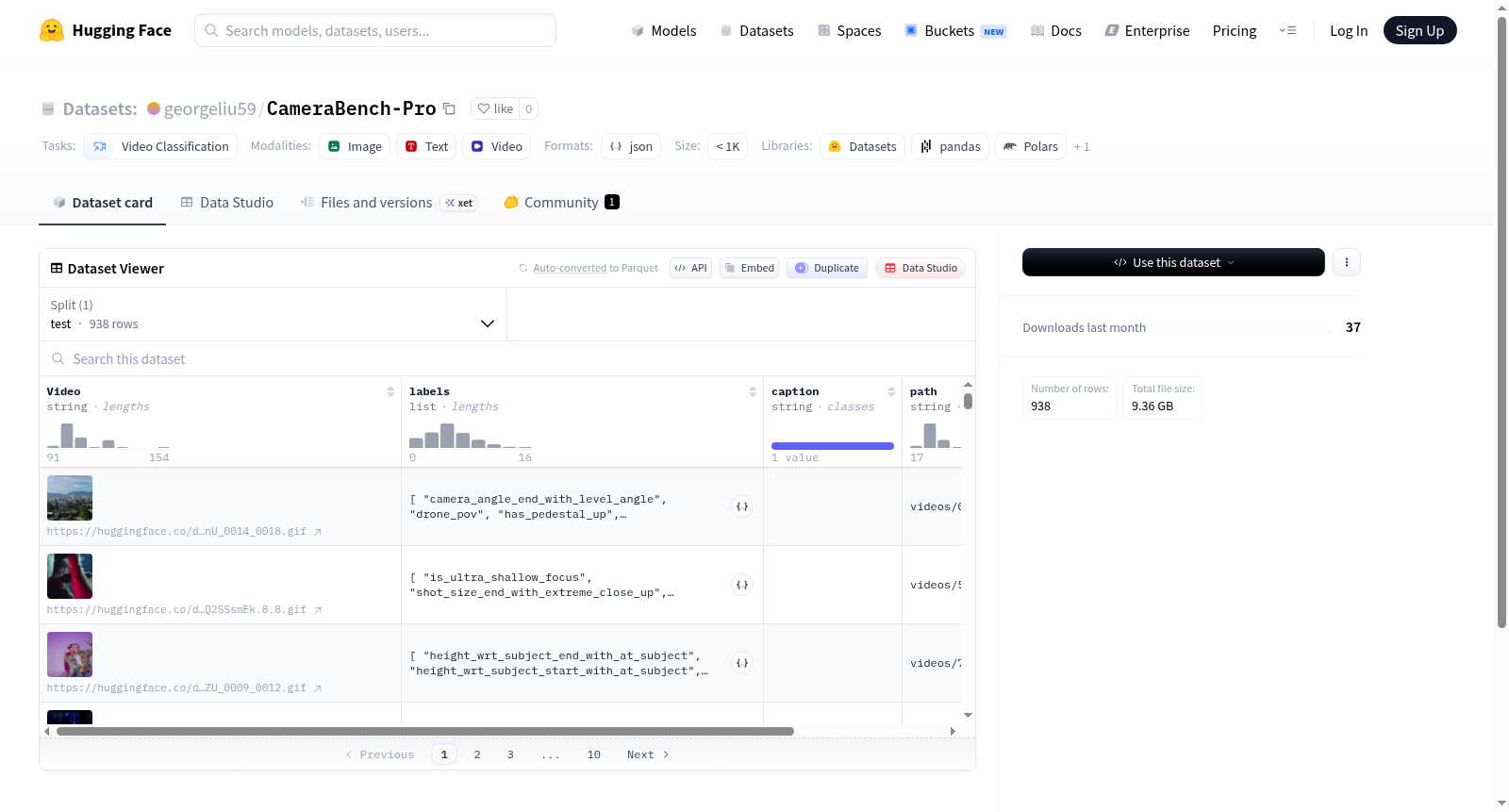Go to Spaces
Viewport: 1509px width, 812px height.
click(x=849, y=30)
